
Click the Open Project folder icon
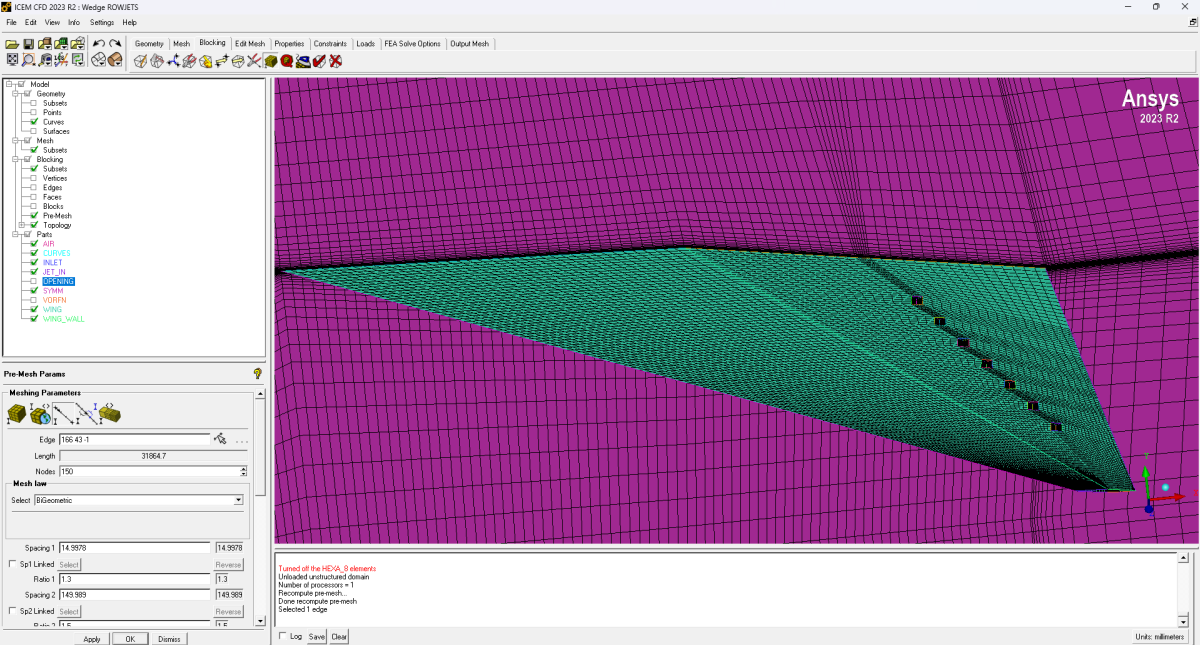[x=12, y=44]
